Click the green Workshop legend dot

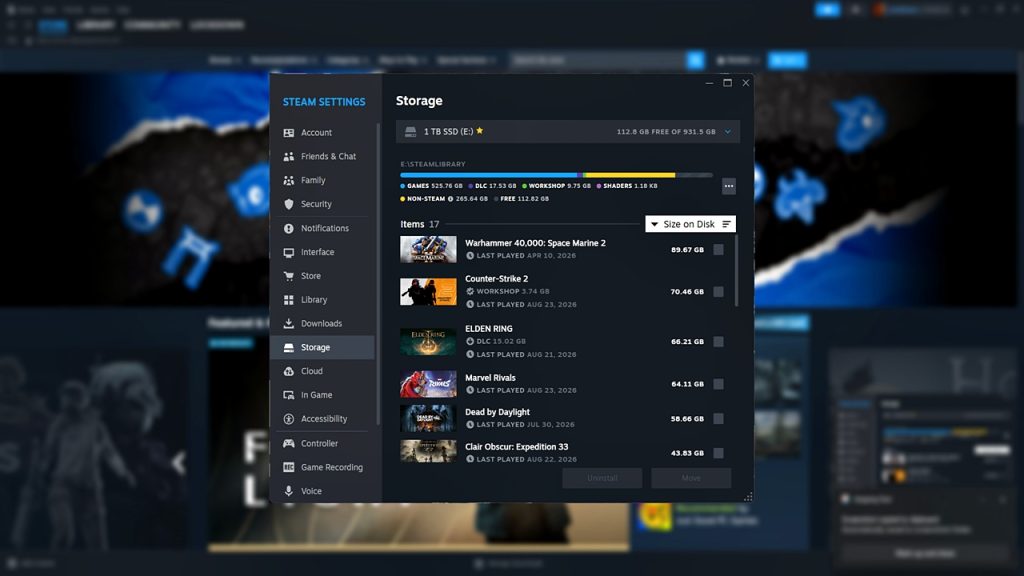tap(524, 186)
